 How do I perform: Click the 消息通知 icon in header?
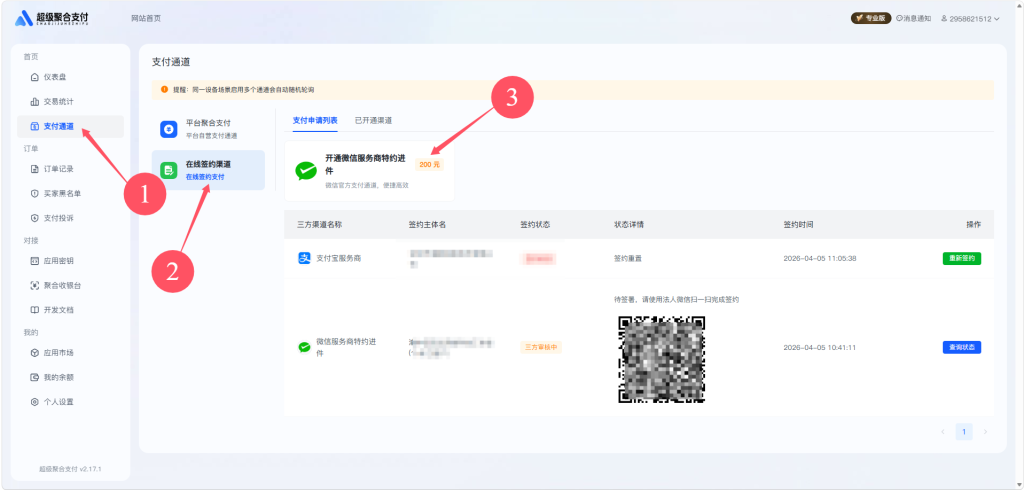click(x=899, y=18)
